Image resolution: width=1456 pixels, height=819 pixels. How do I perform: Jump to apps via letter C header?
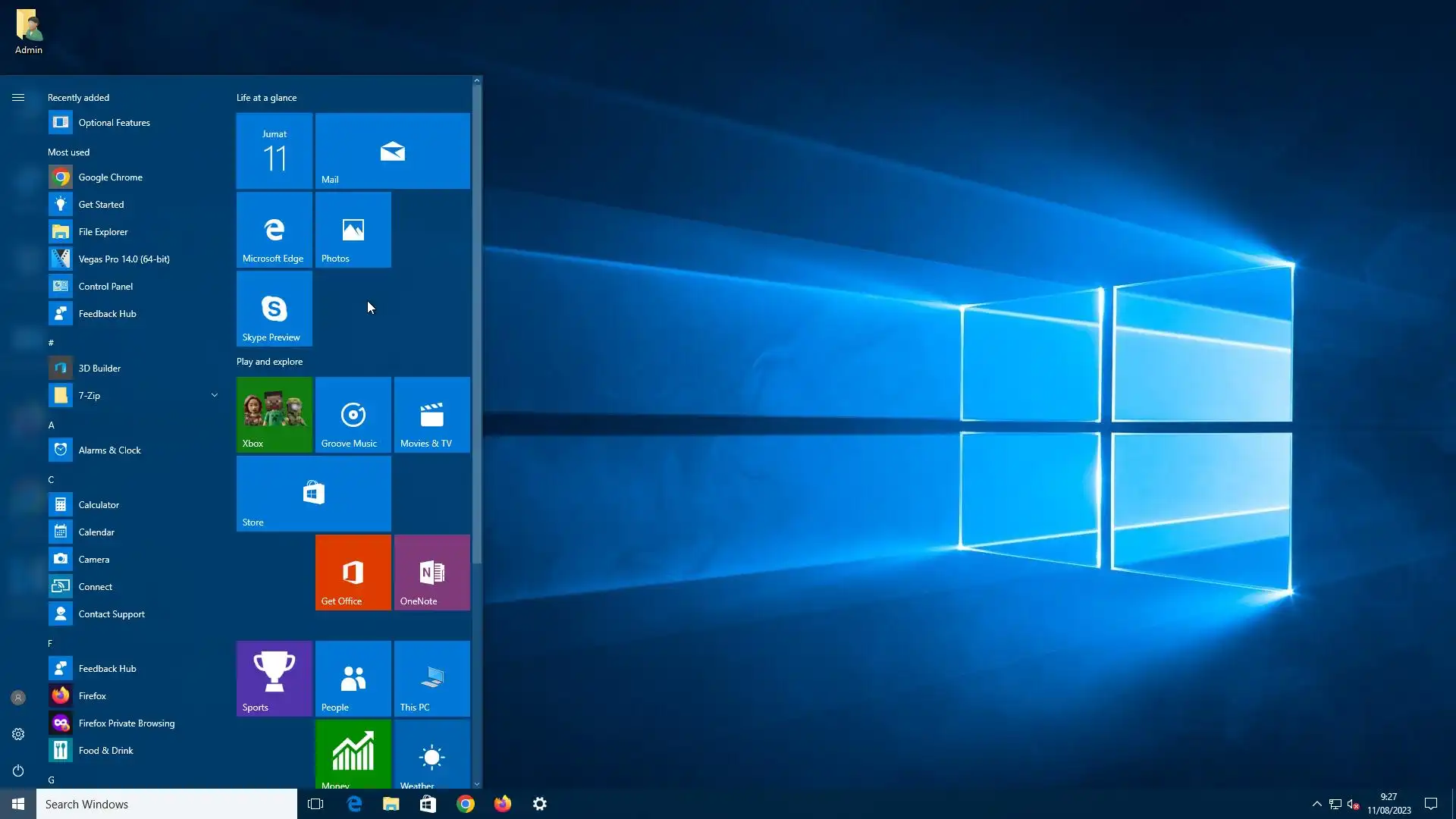51,480
